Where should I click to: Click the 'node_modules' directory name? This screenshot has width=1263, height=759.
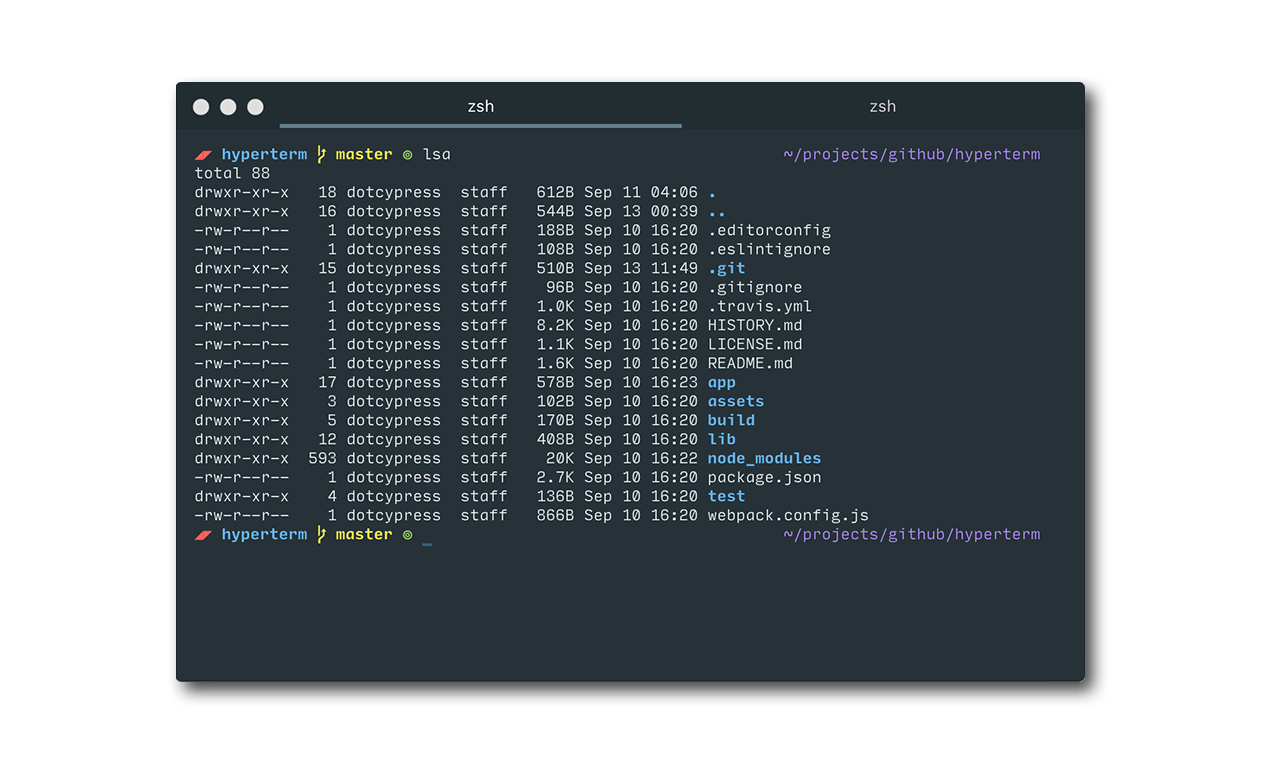[764, 458]
